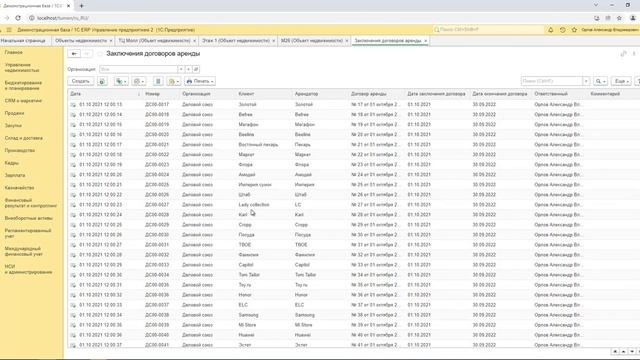The width and height of the screenshot is (640, 360).
Task: Click the document icon of row ДС00-0027
Action: click(73, 205)
